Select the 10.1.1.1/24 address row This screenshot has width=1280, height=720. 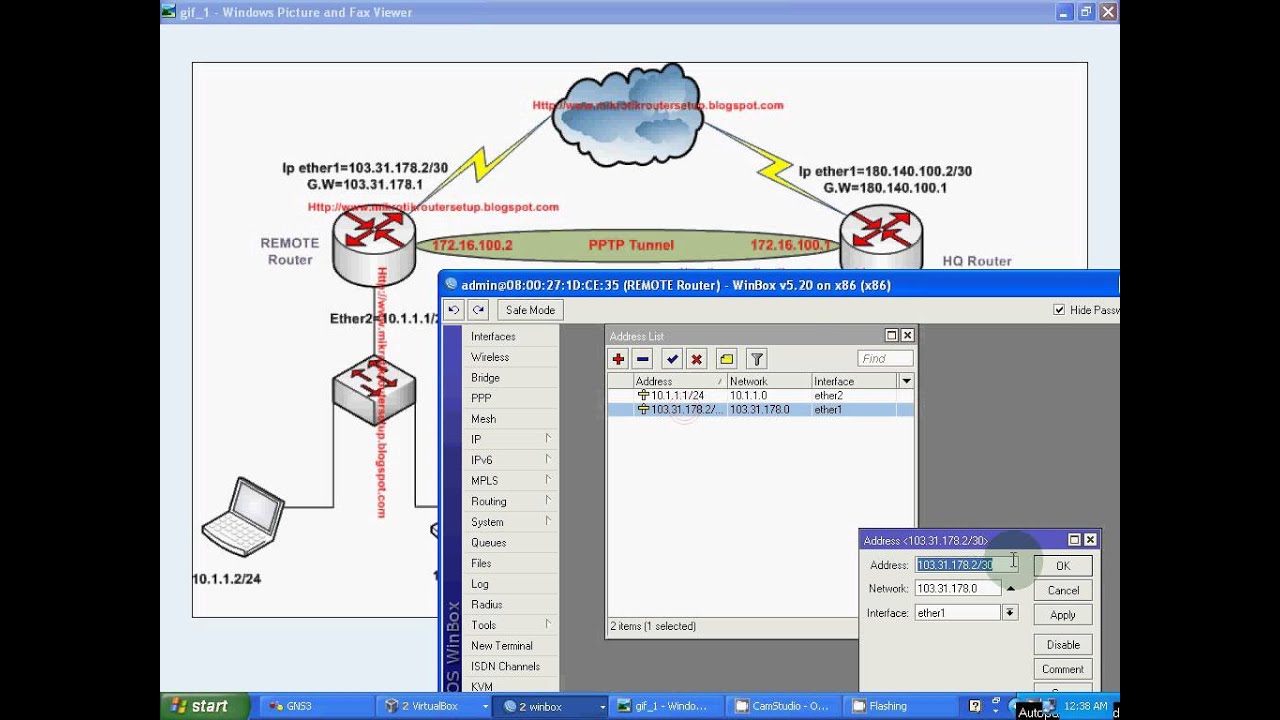click(760, 396)
